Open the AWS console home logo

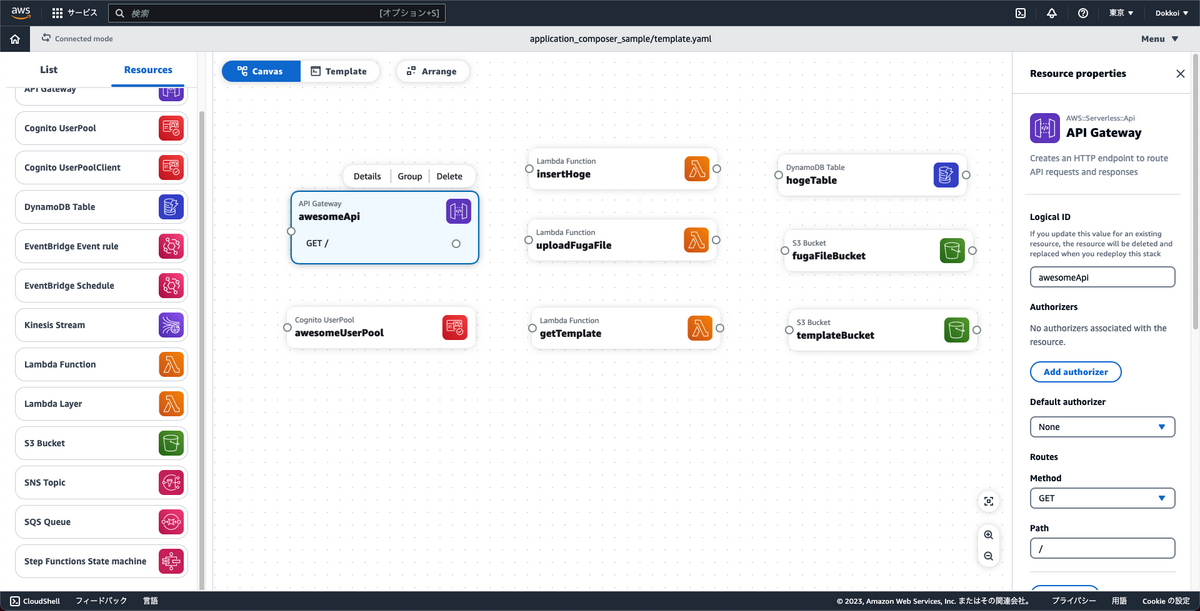(x=21, y=13)
